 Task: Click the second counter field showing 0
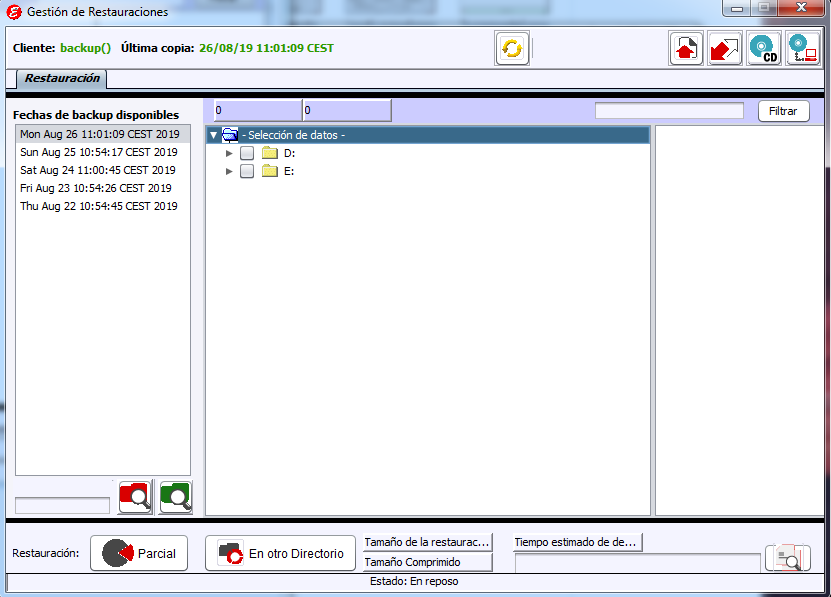point(347,110)
